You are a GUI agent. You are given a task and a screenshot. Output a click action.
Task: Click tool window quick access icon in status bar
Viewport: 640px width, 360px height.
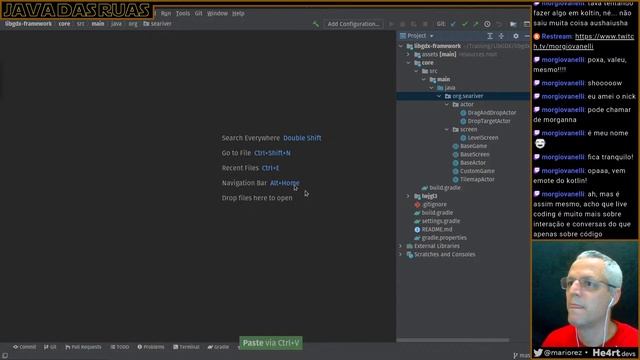point(4,356)
